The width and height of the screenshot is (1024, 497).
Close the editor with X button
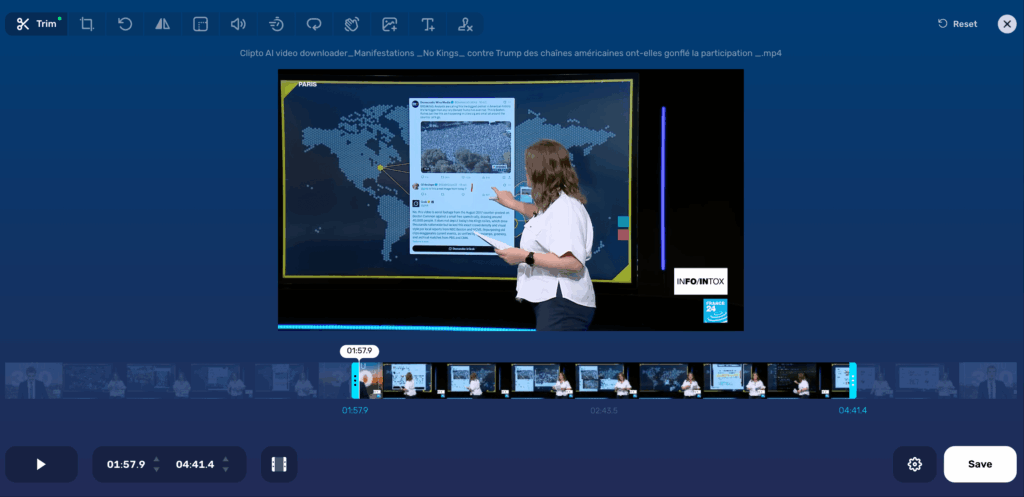pos(1007,24)
